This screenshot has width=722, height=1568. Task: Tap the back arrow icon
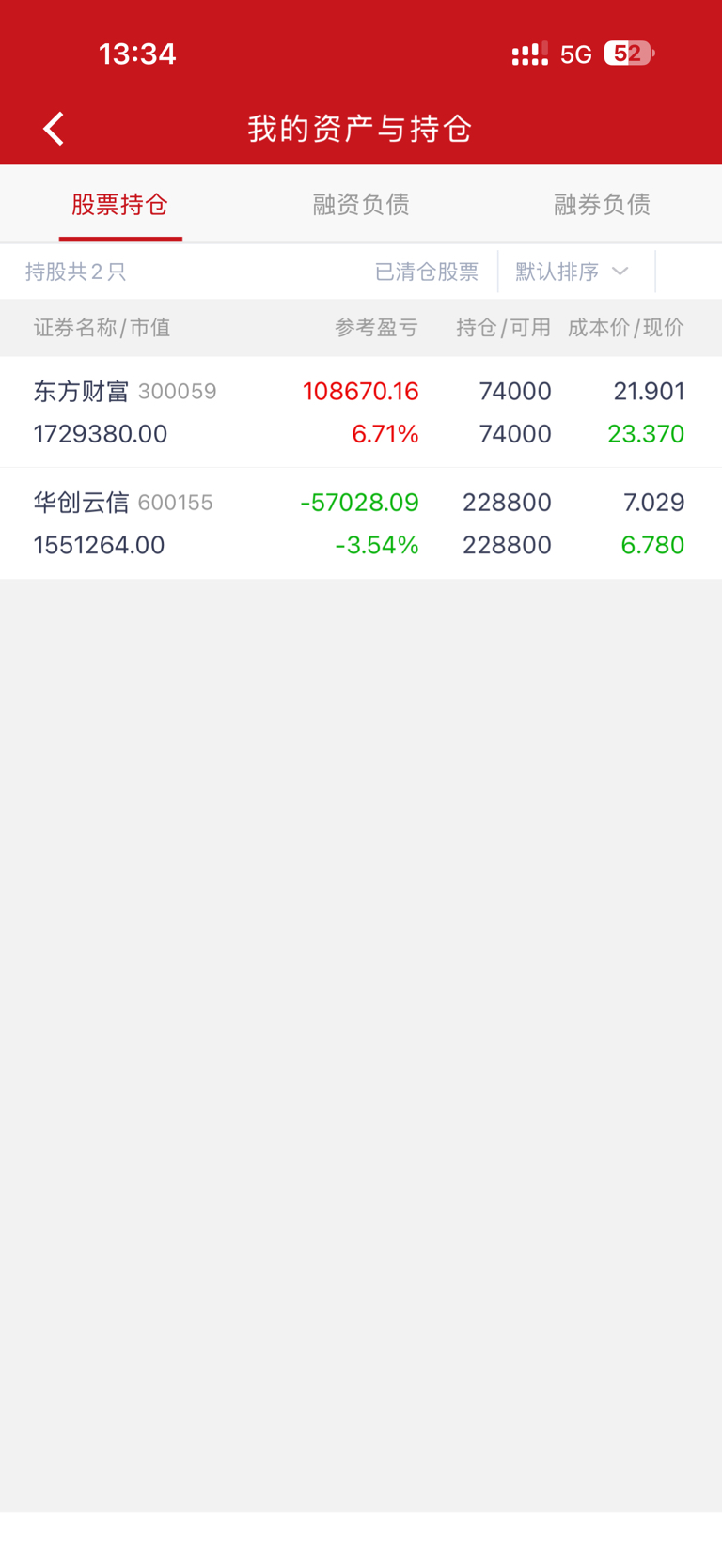coord(54,129)
